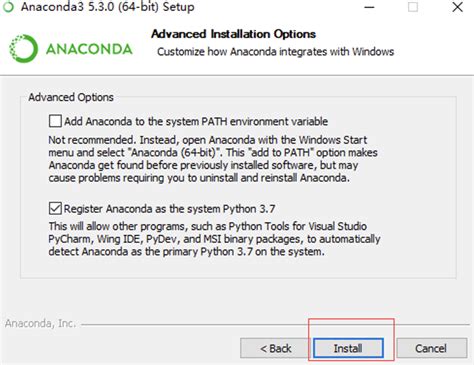The height and width of the screenshot is (365, 474).
Task: Click the green ANACONDA wordmark
Action: [89, 49]
